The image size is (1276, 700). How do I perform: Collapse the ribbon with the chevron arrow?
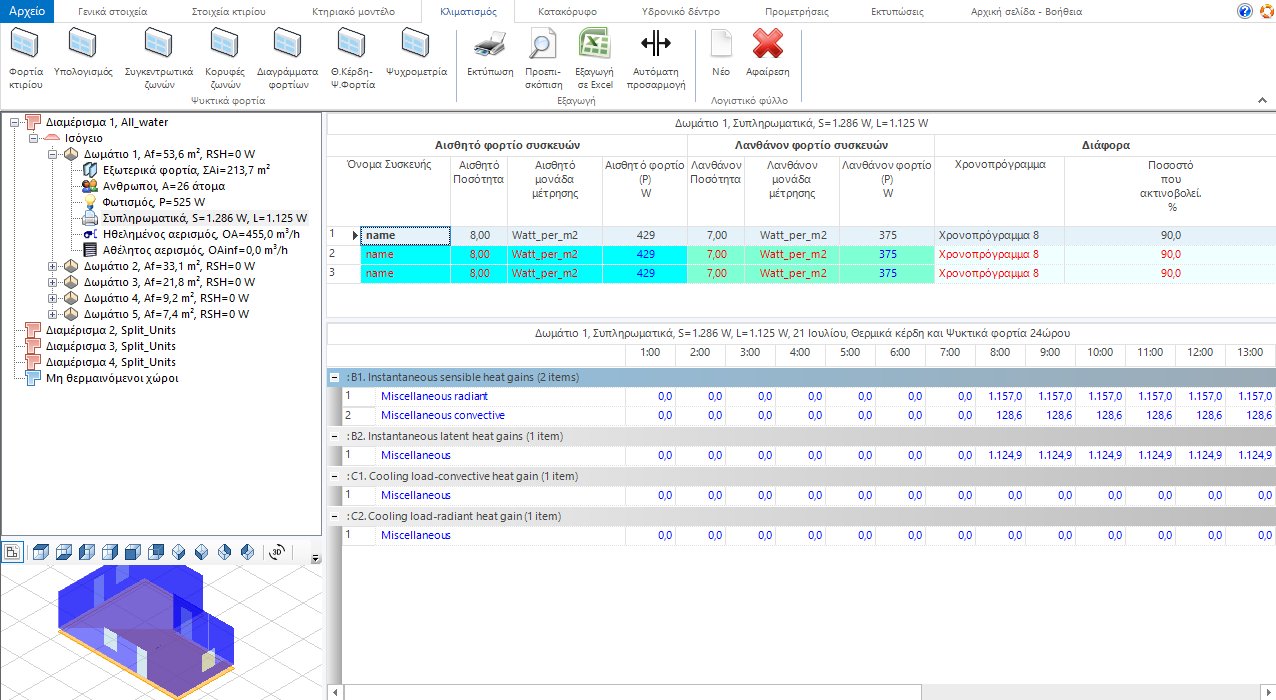coord(1263,100)
